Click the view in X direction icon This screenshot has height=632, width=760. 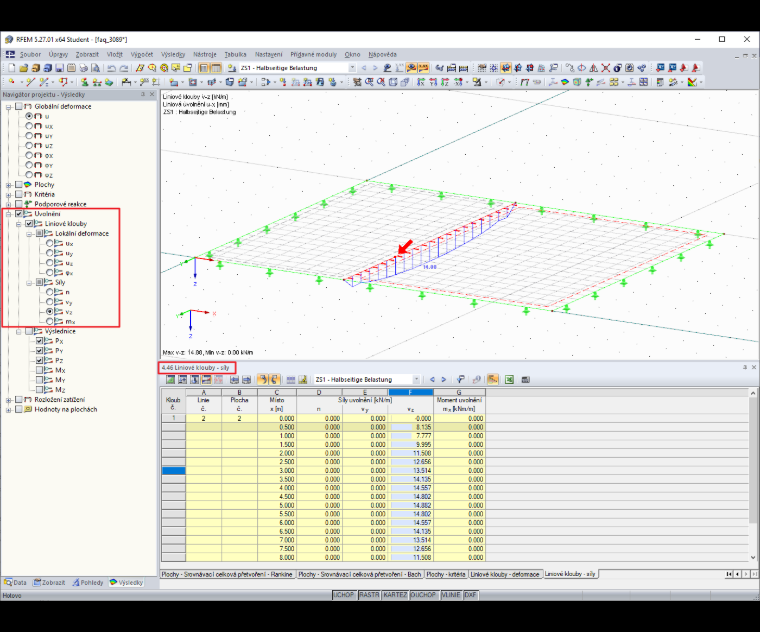421,82
